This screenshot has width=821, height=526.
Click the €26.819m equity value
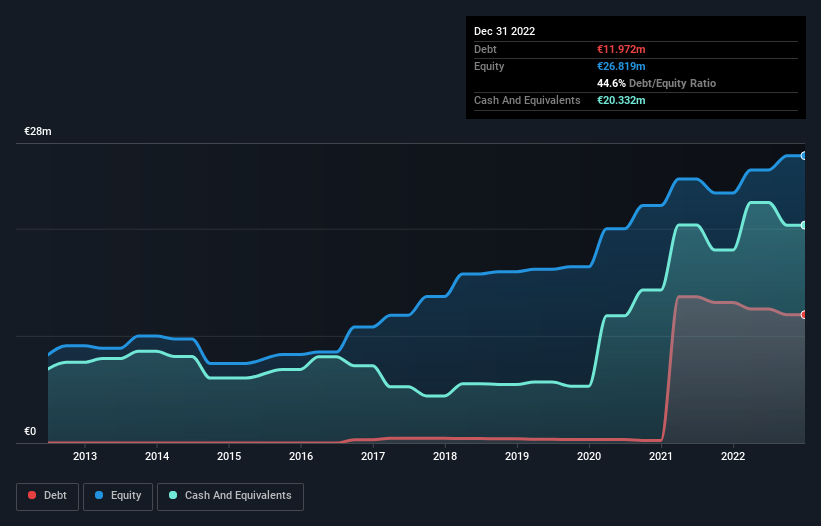tap(621, 66)
